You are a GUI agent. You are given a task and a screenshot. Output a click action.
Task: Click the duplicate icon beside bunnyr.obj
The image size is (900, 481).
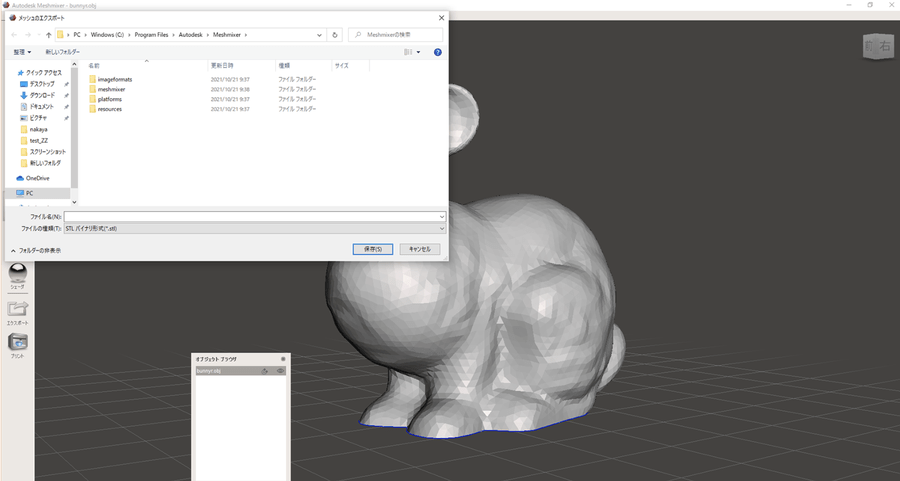point(265,371)
